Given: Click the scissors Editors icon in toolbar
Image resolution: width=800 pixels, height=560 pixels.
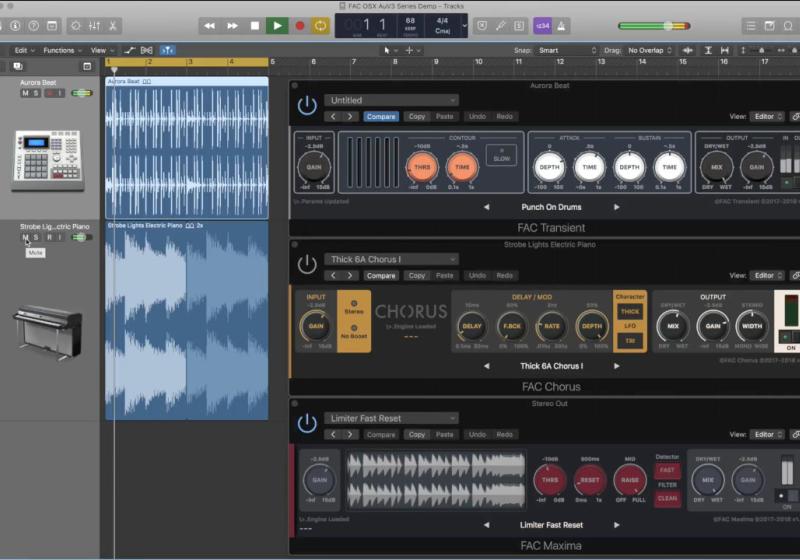Looking at the screenshot, I should tap(113, 26).
